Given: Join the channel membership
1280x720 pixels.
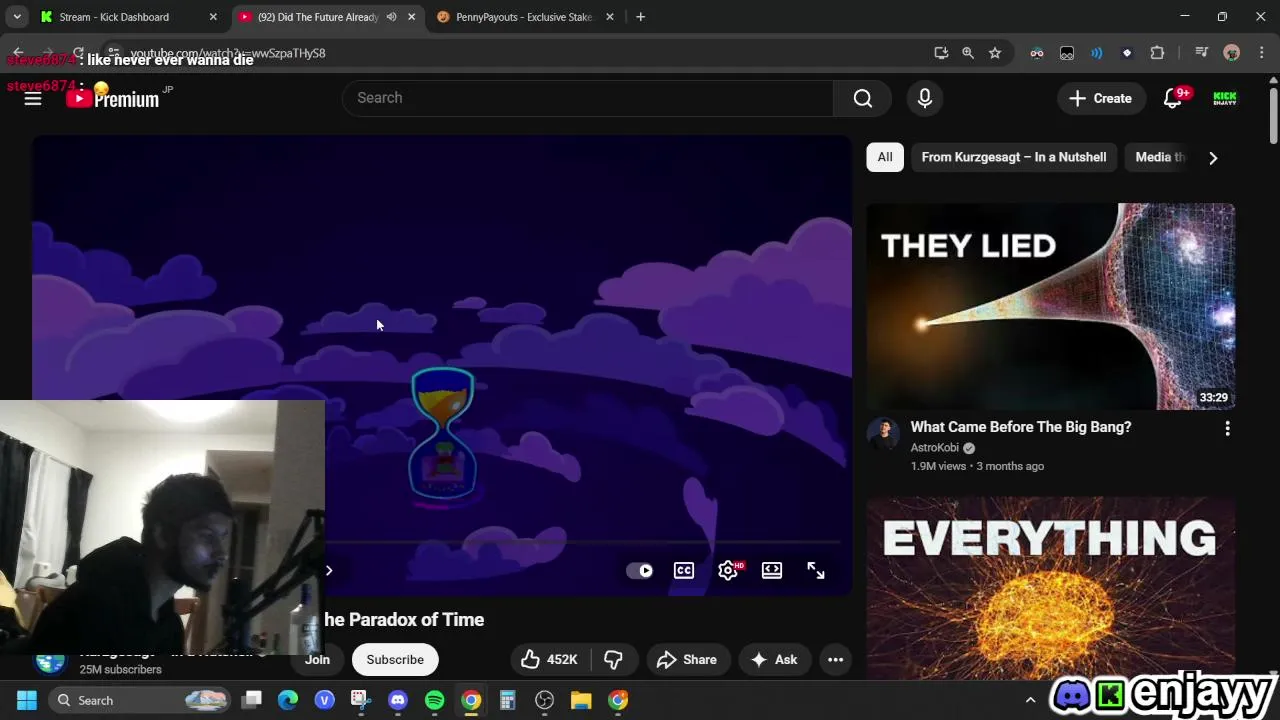Looking at the screenshot, I should (x=317, y=659).
